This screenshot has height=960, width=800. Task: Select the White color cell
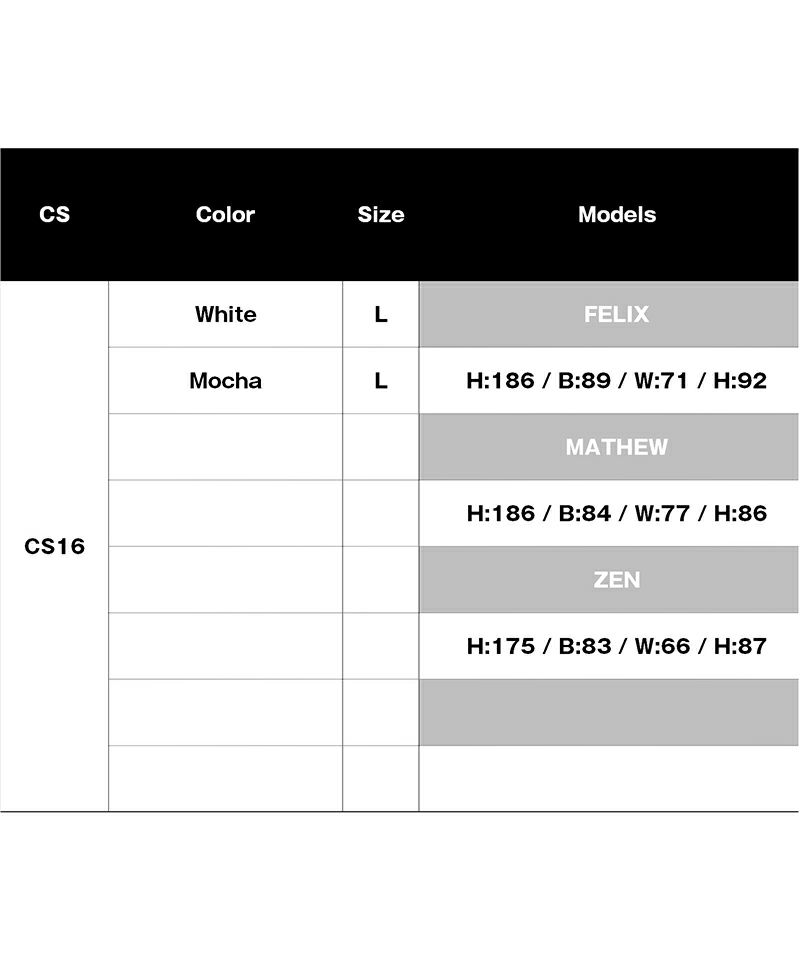225,314
